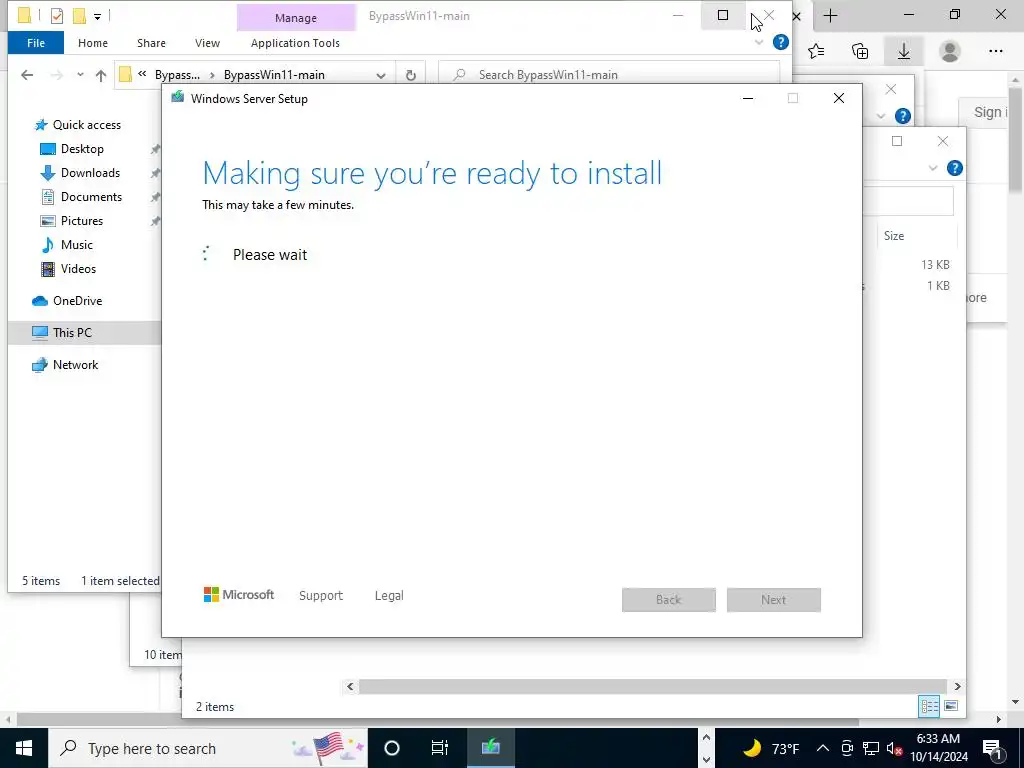Click the Search BypassWin11-main field

(609, 75)
